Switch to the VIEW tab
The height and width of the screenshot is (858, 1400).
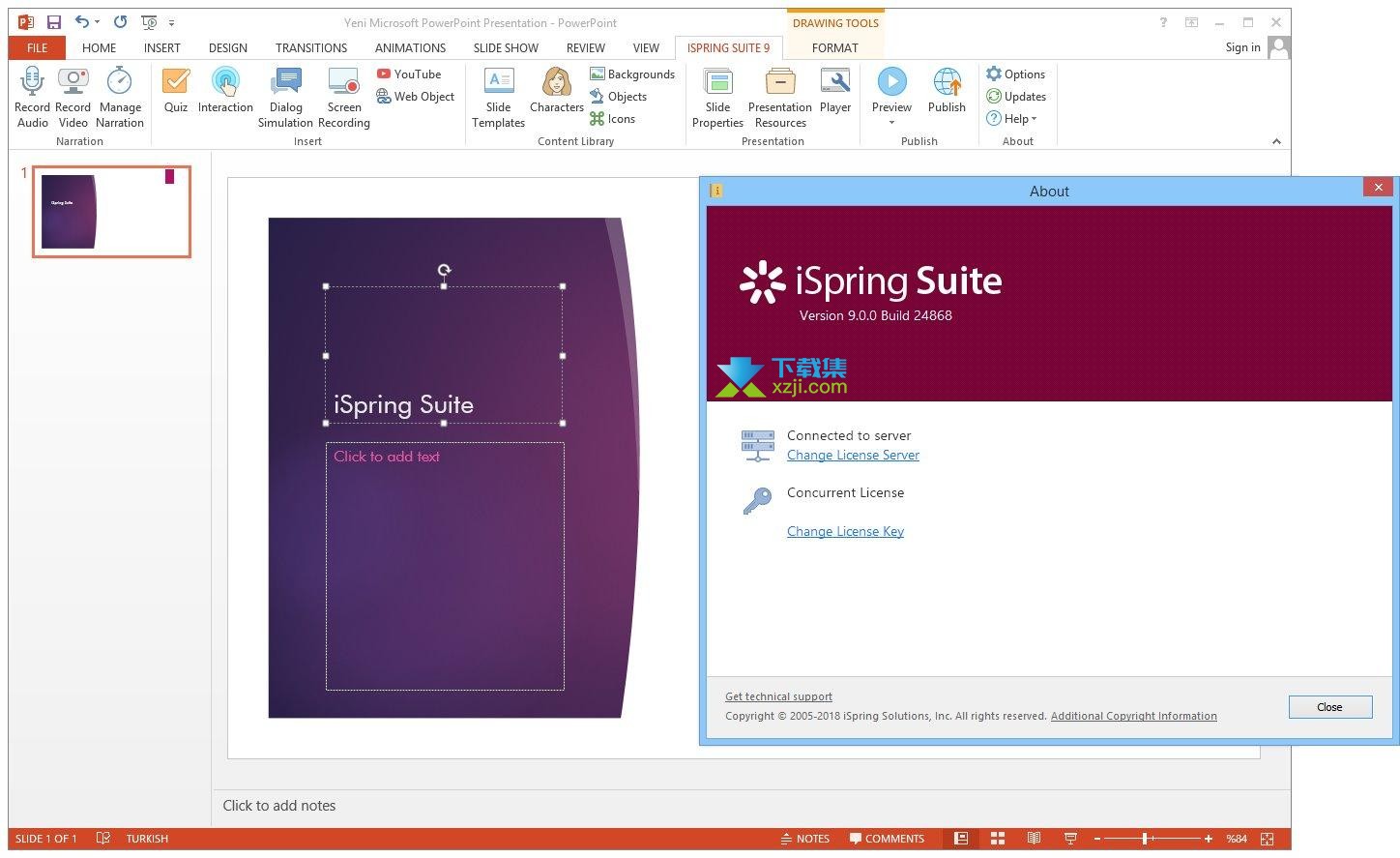pyautogui.click(x=646, y=47)
